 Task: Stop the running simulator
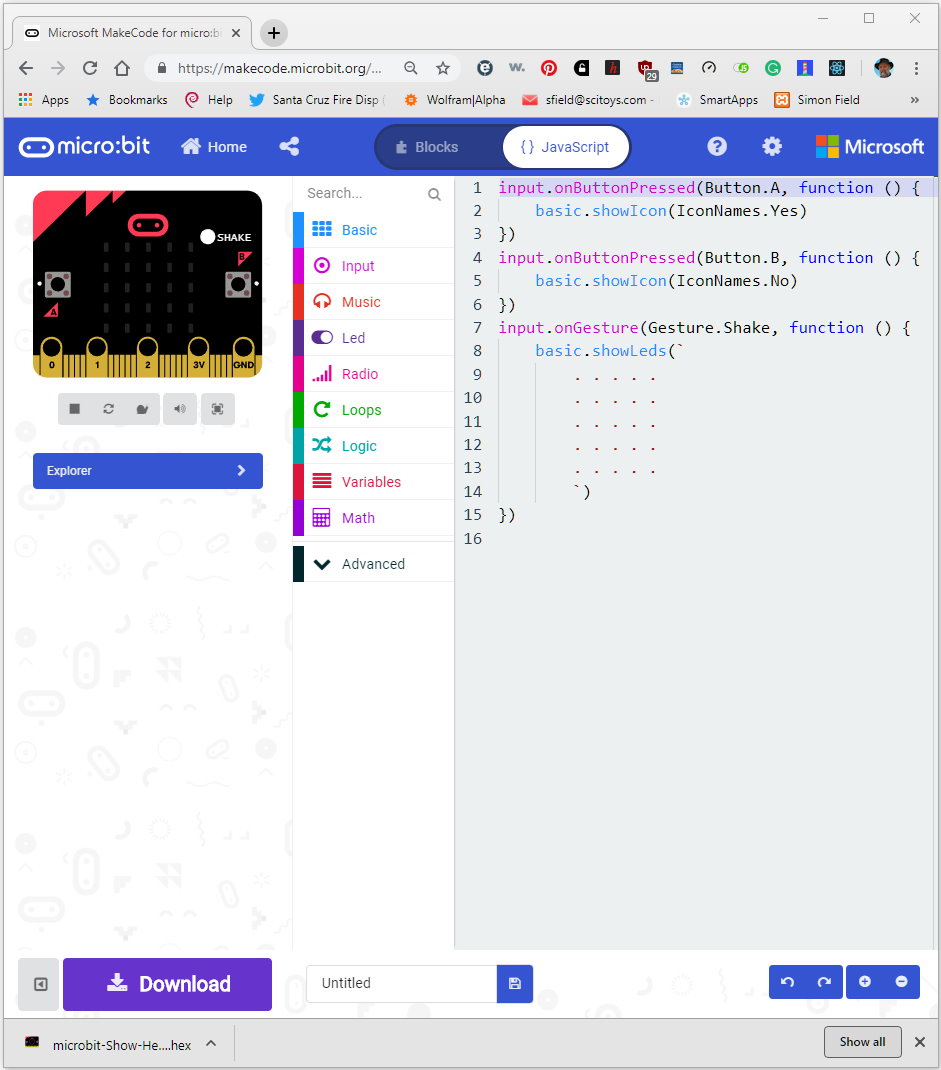pyautogui.click(x=75, y=409)
